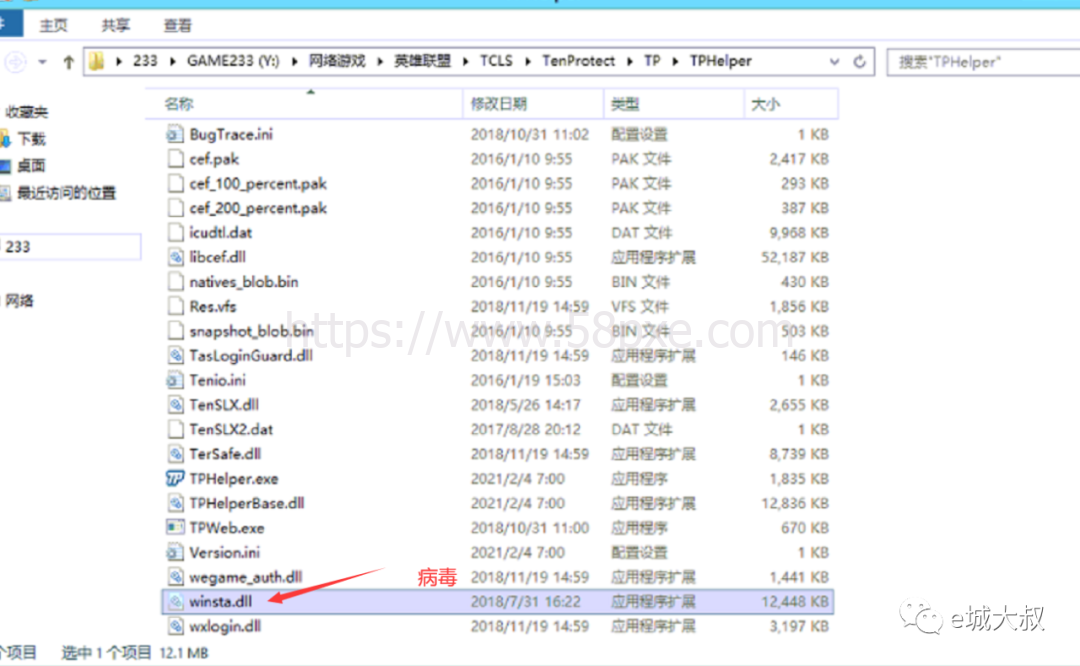Open 下载 in the navigation pane

pyautogui.click(x=31, y=139)
